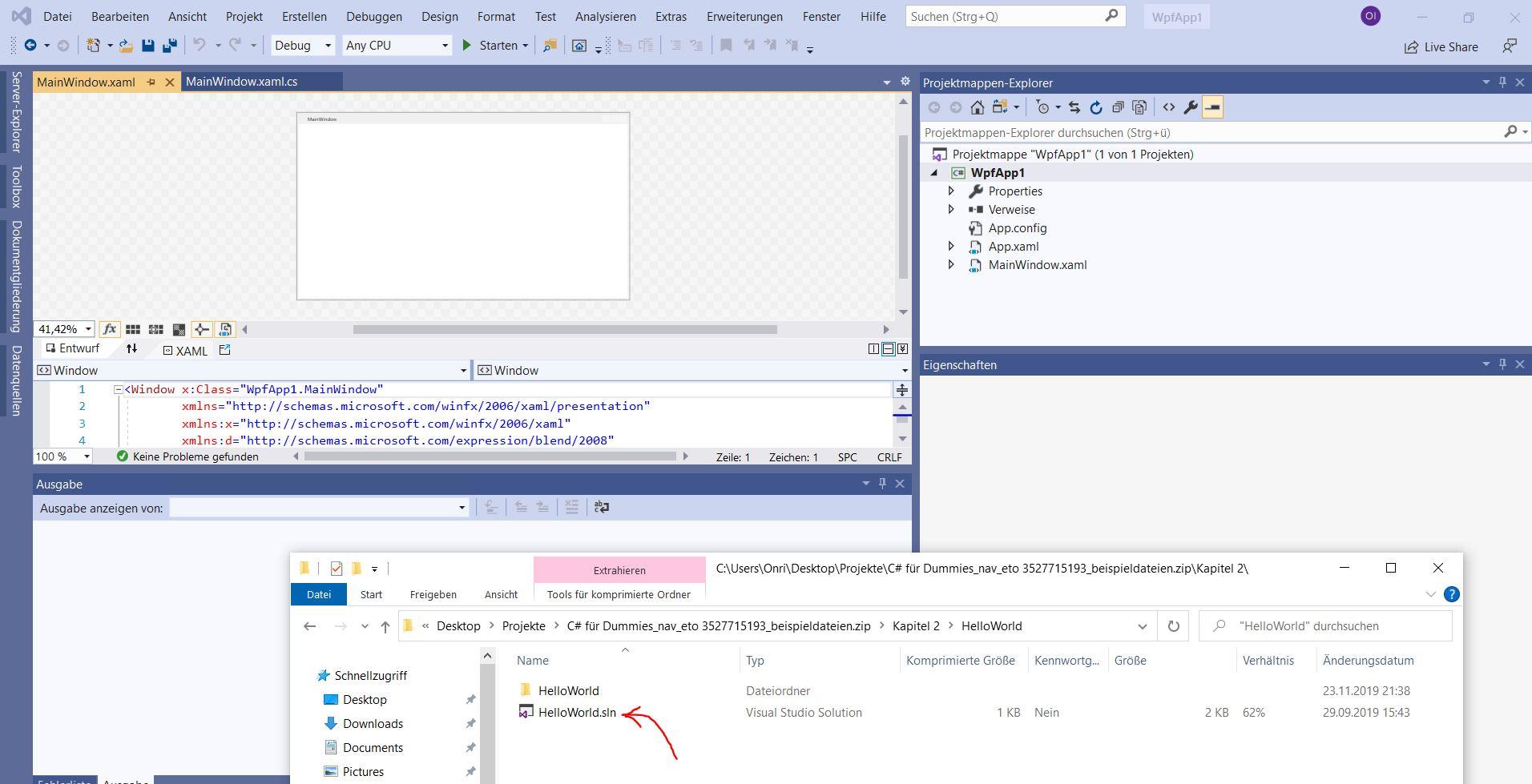Switch to vertical split layout icon
The height and width of the screenshot is (784, 1532).
[x=873, y=349]
